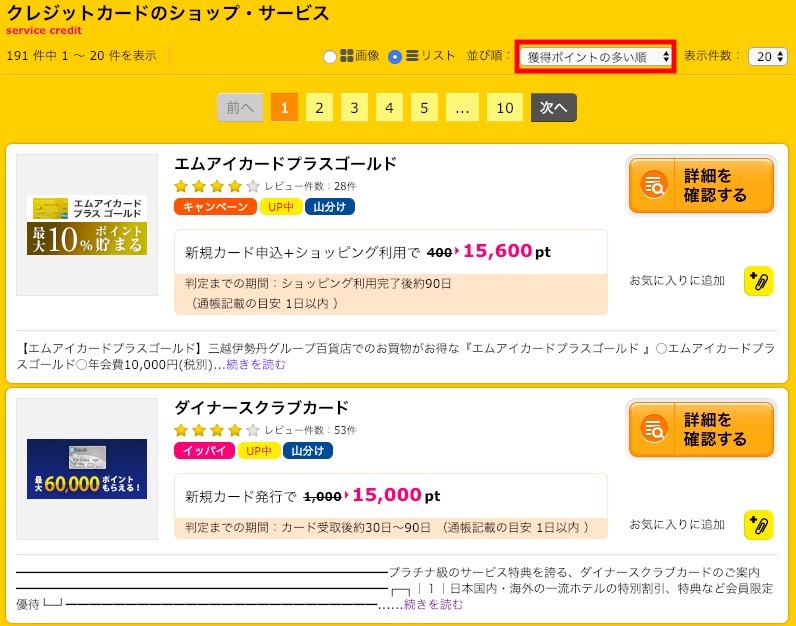Click the ダイナースクラブ 60,000ポイント banner thumbnail
Screen dimensions: 796x626
[x=87, y=469]
